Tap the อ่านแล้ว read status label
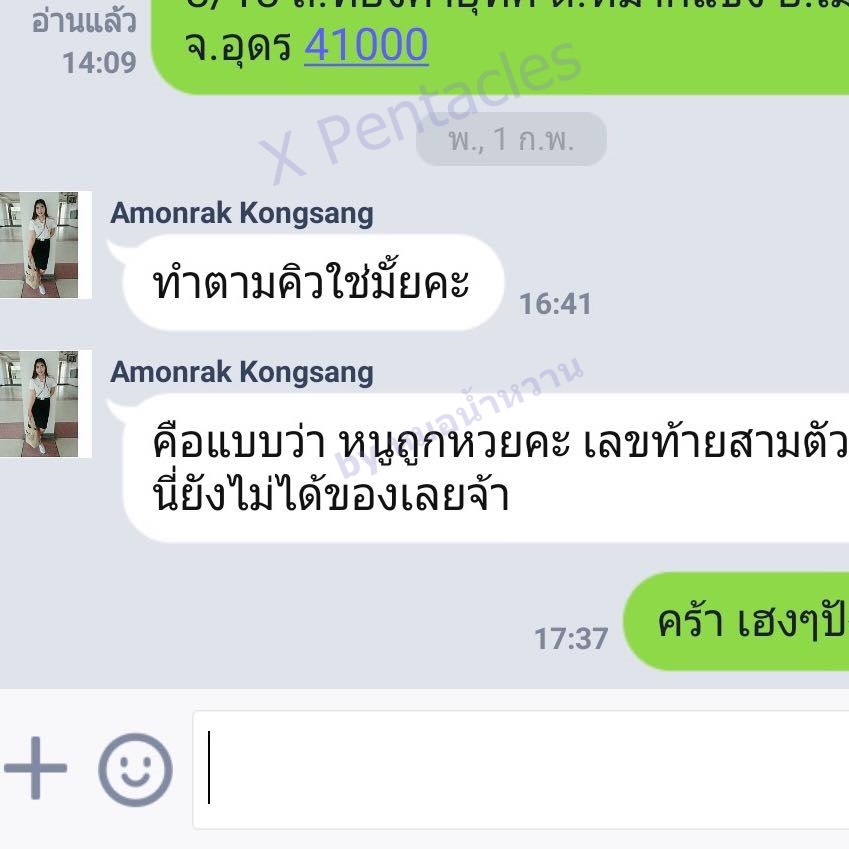 point(83,23)
